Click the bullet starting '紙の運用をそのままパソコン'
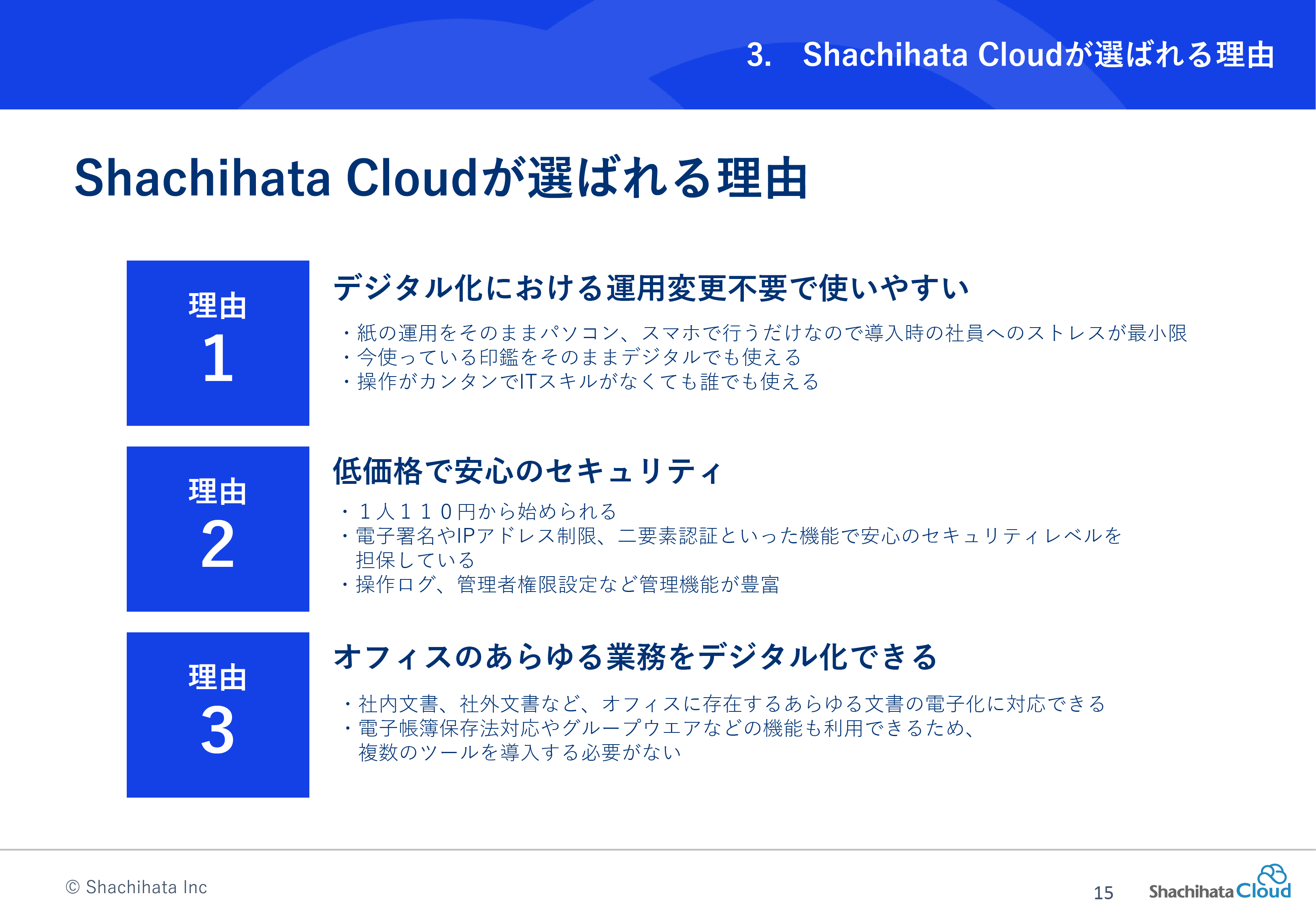The image size is (1316, 911). (765, 333)
